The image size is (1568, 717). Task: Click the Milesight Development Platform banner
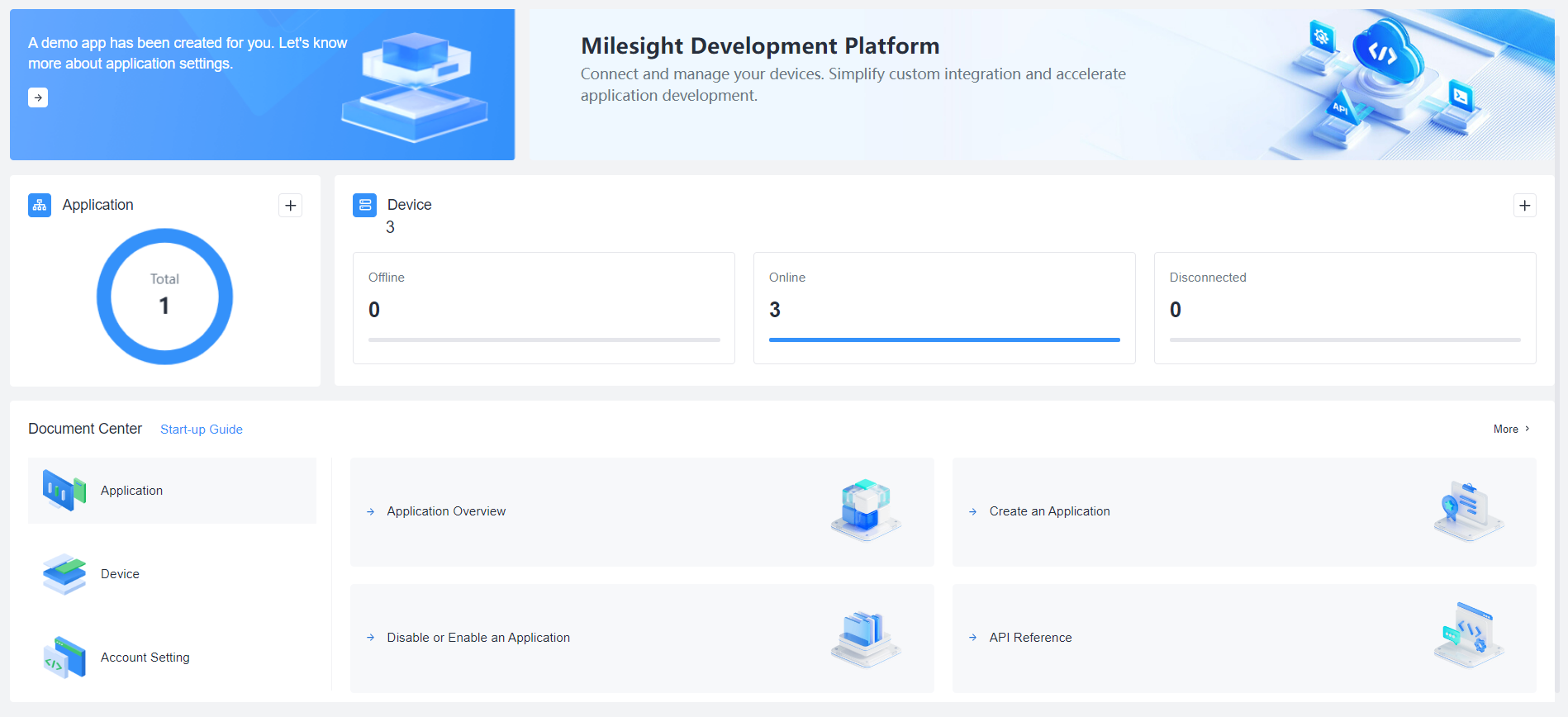(x=1042, y=84)
